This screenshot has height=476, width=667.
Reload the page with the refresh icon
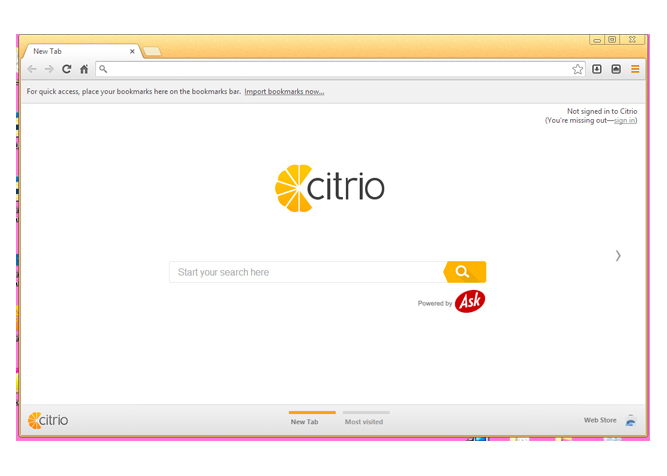(x=66, y=69)
